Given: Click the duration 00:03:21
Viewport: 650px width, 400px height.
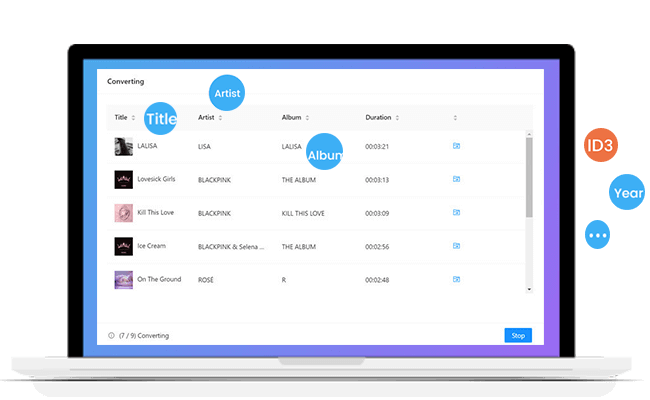Looking at the screenshot, I should 377,147.
